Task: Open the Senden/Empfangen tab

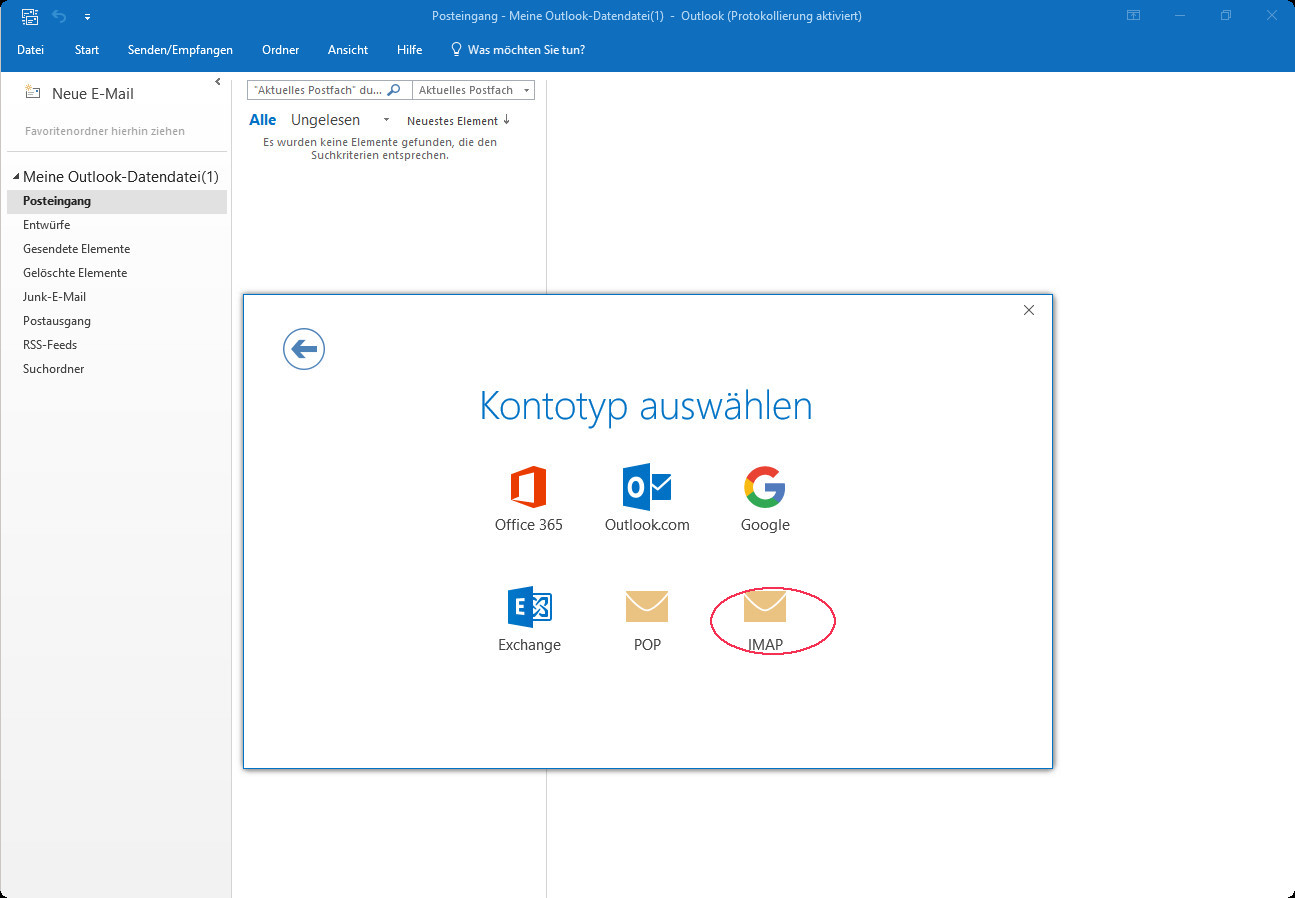Action: point(180,50)
